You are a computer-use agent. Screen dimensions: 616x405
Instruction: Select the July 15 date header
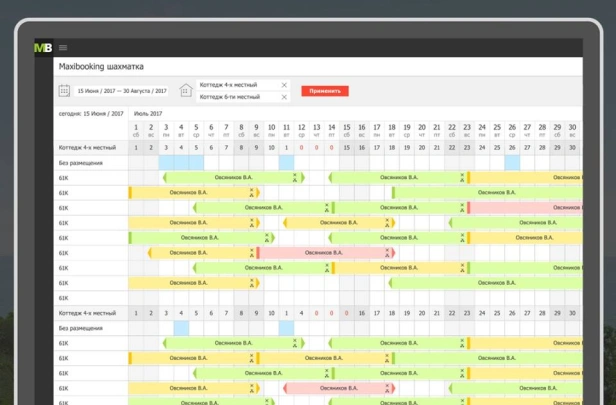tap(346, 130)
